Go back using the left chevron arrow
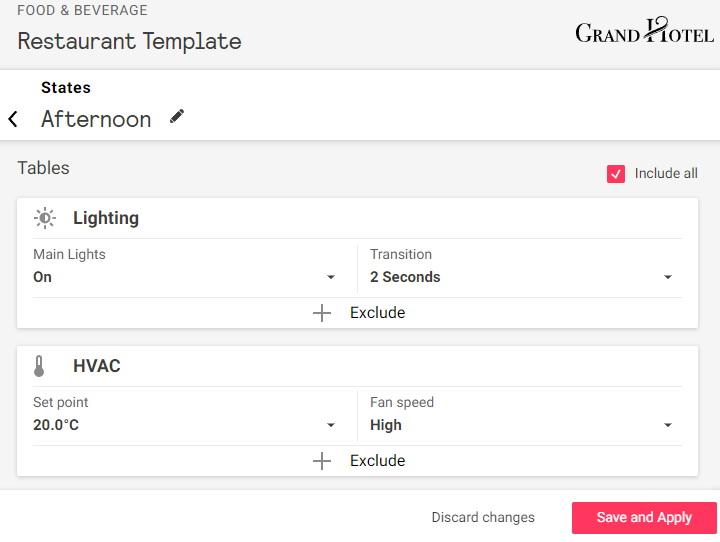 (x=13, y=119)
